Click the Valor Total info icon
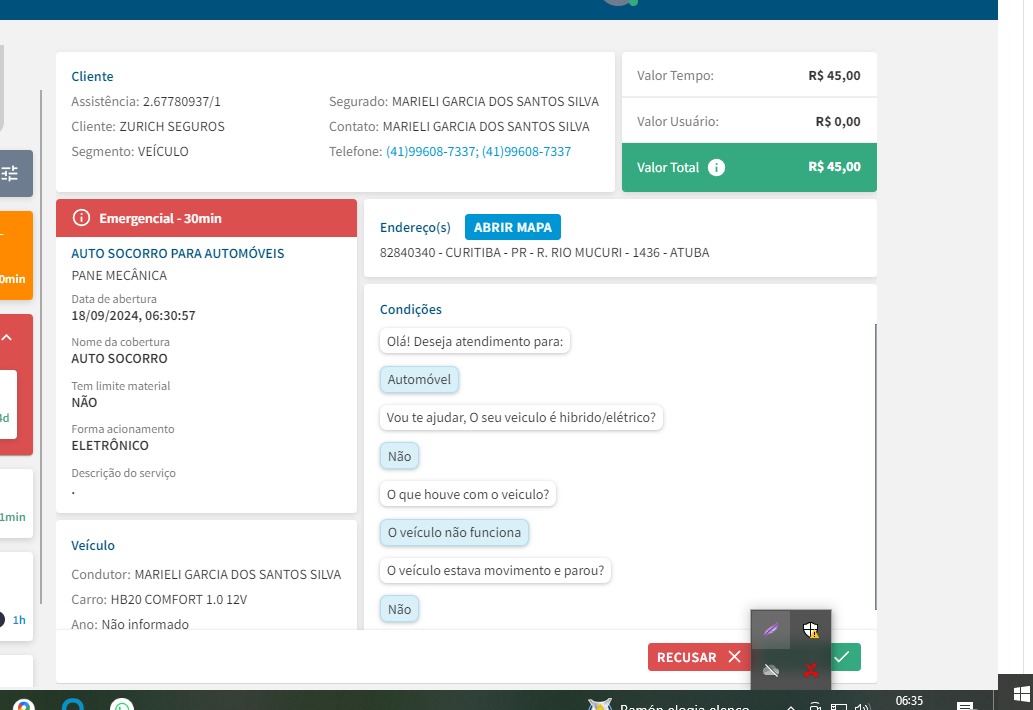 [716, 167]
